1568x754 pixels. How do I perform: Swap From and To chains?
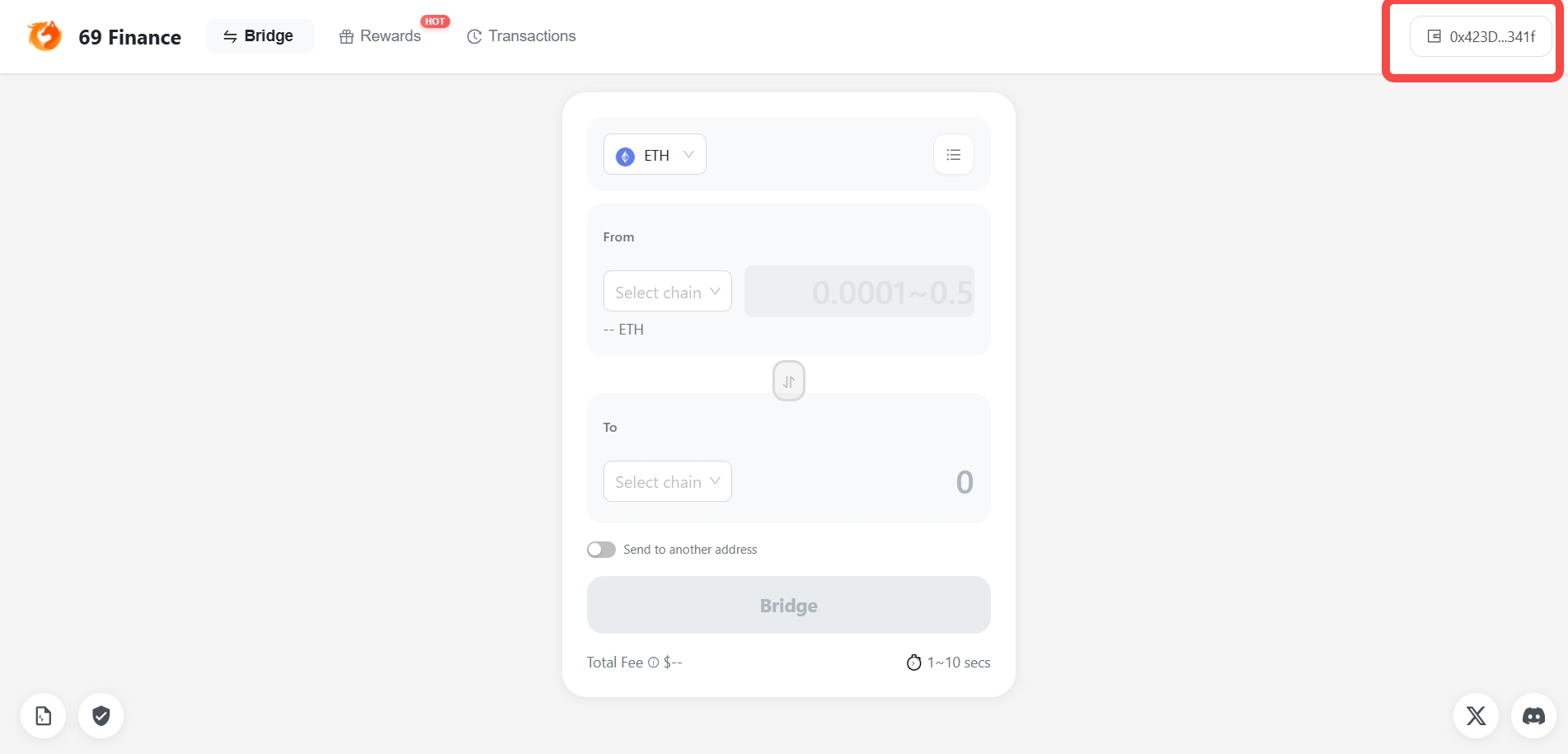(x=788, y=382)
